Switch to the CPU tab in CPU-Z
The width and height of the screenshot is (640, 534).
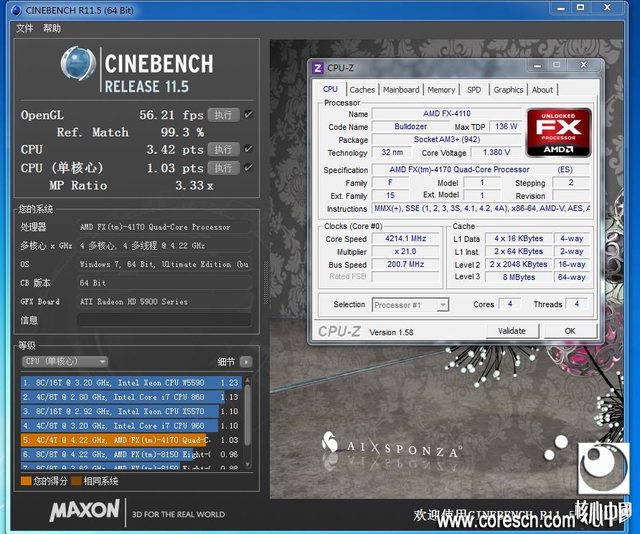click(330, 89)
